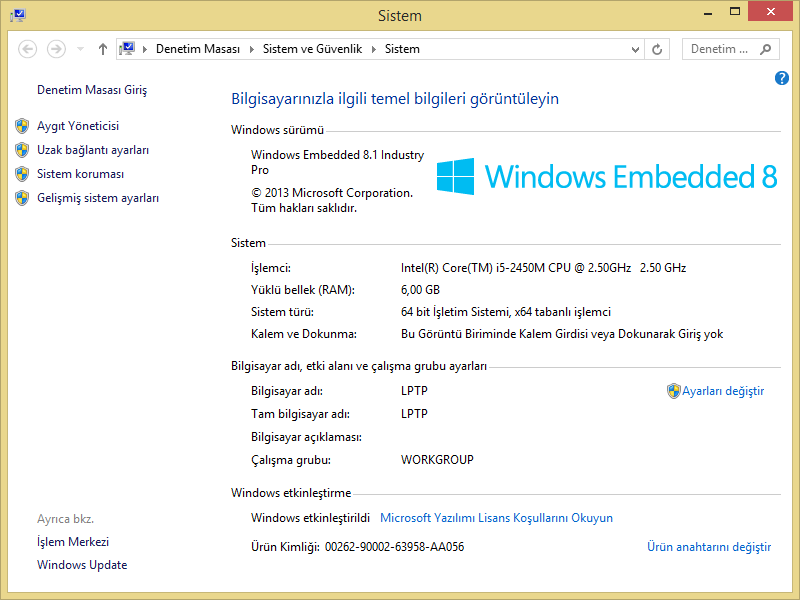Screen dimensions: 800x600
Task: Click the Back navigation arrow
Action: coord(28,49)
